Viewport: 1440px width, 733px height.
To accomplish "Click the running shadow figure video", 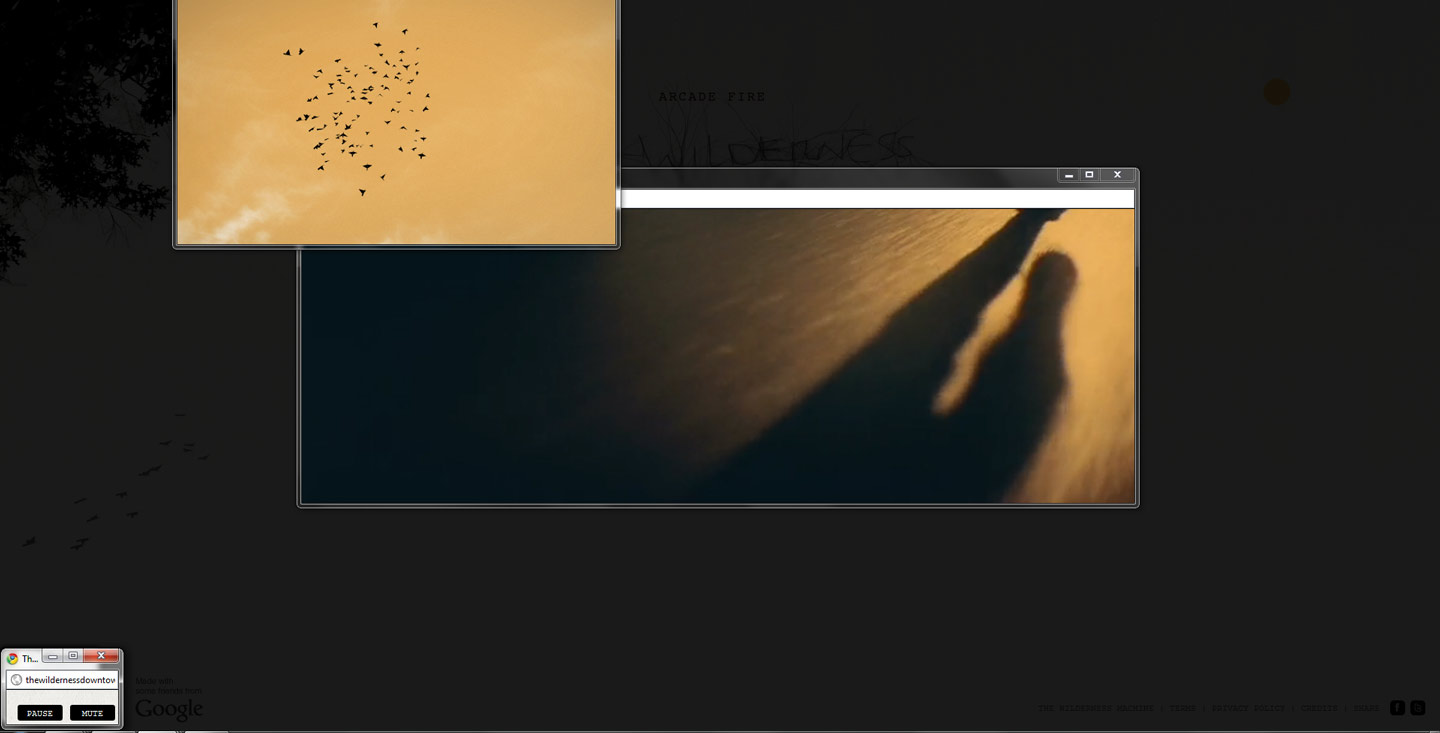I will point(718,356).
